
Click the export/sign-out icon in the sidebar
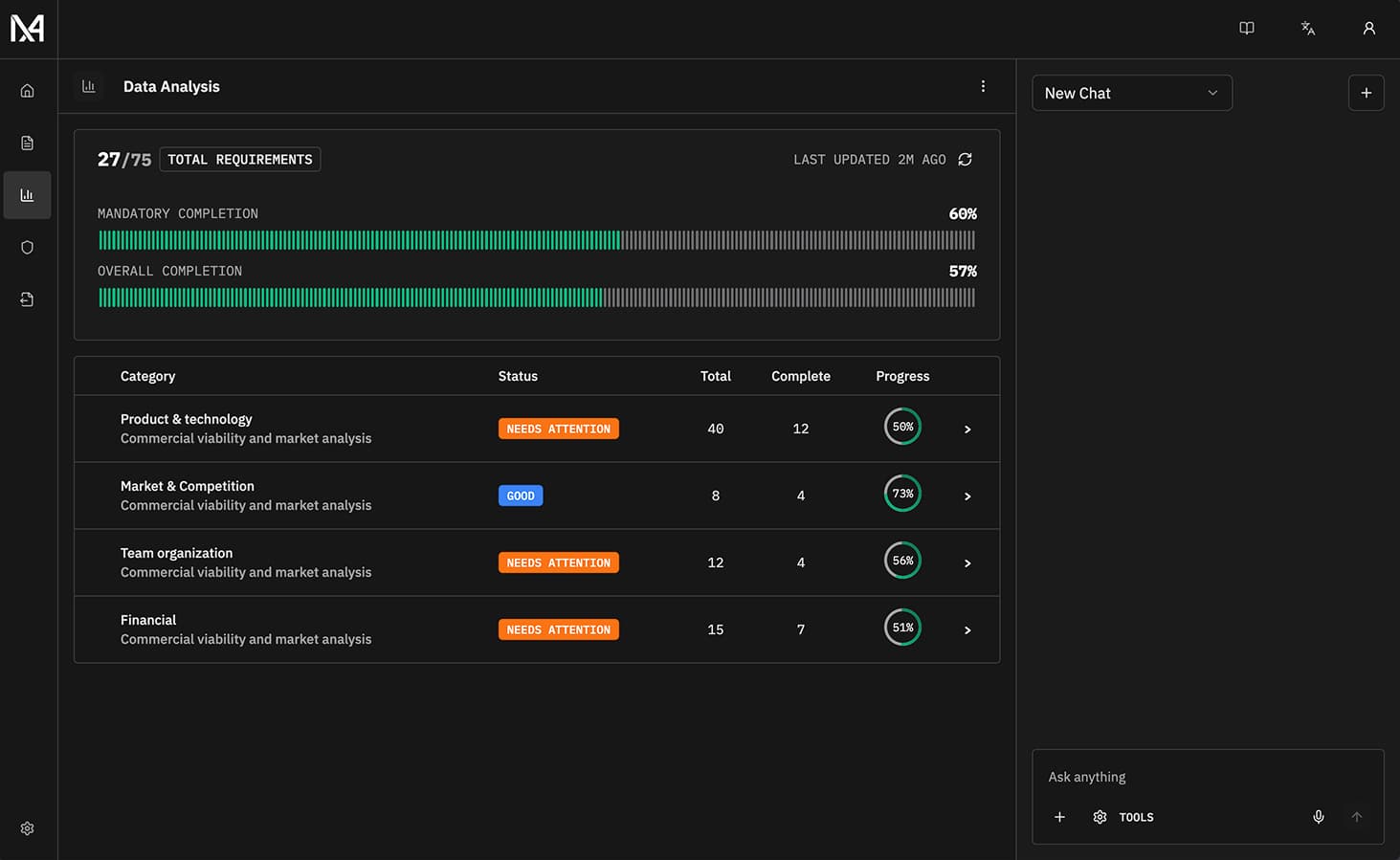pos(27,298)
